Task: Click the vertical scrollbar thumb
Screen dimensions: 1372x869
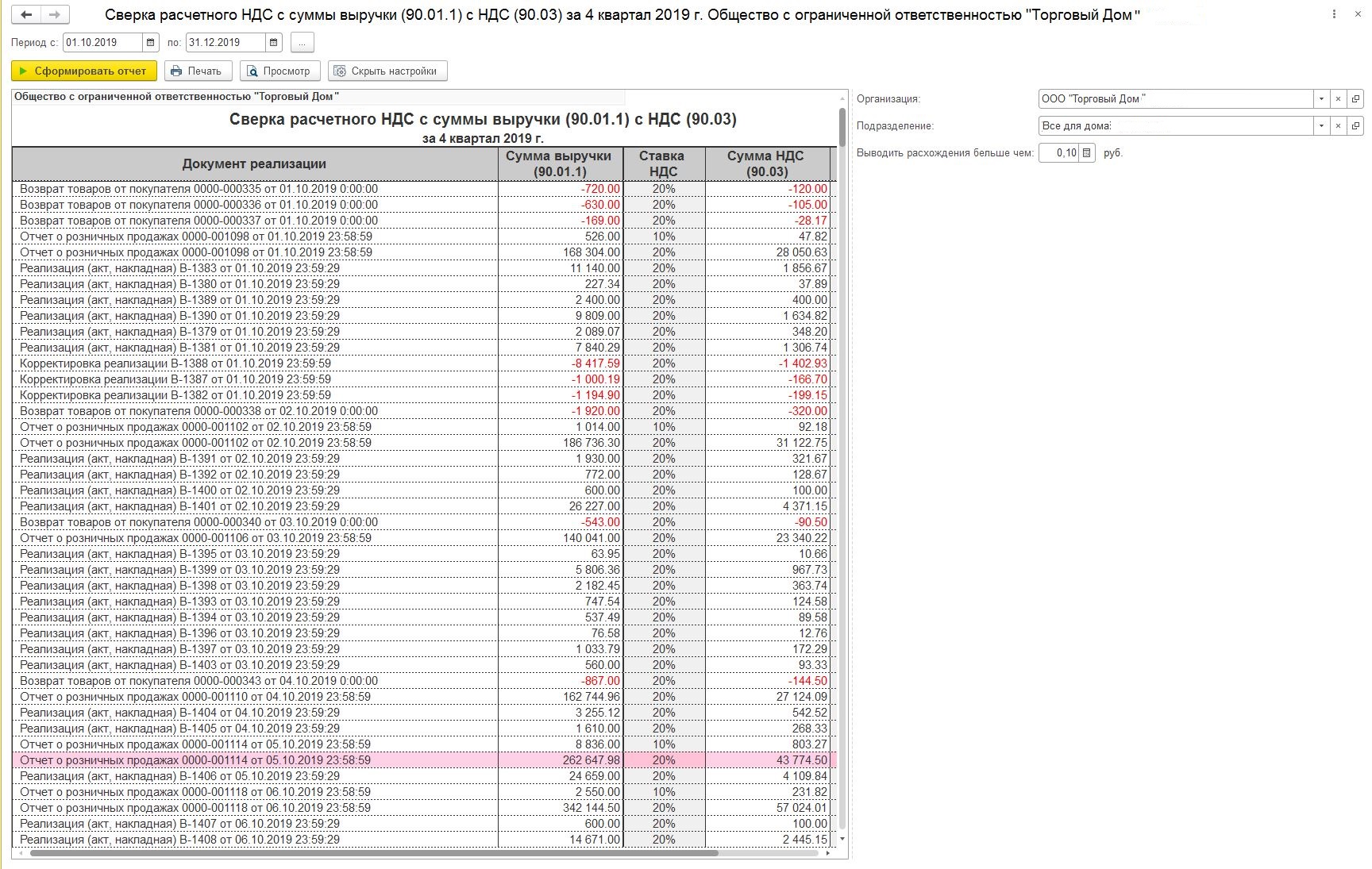Action: [x=842, y=127]
